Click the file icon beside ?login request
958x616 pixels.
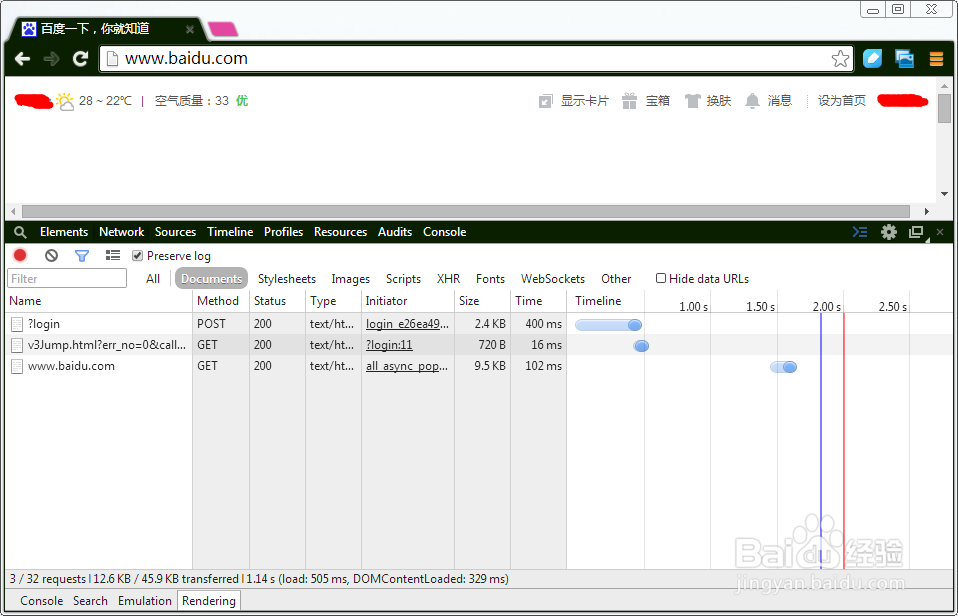pyautogui.click(x=17, y=324)
